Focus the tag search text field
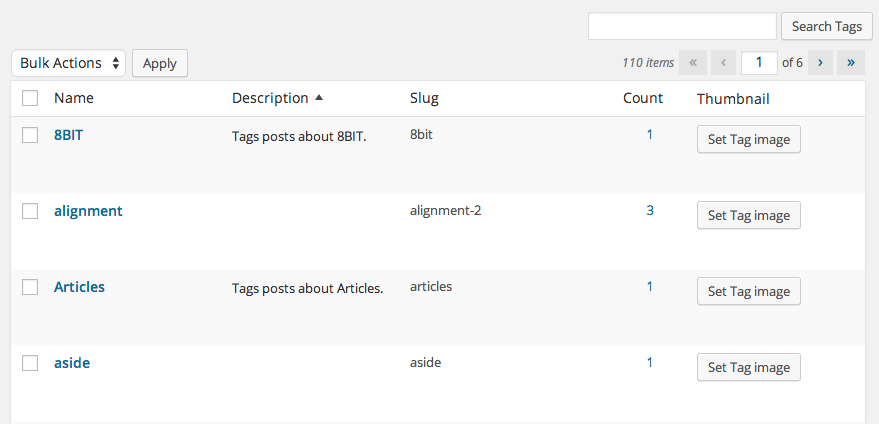Screen dimensions: 879x424 tap(682, 26)
